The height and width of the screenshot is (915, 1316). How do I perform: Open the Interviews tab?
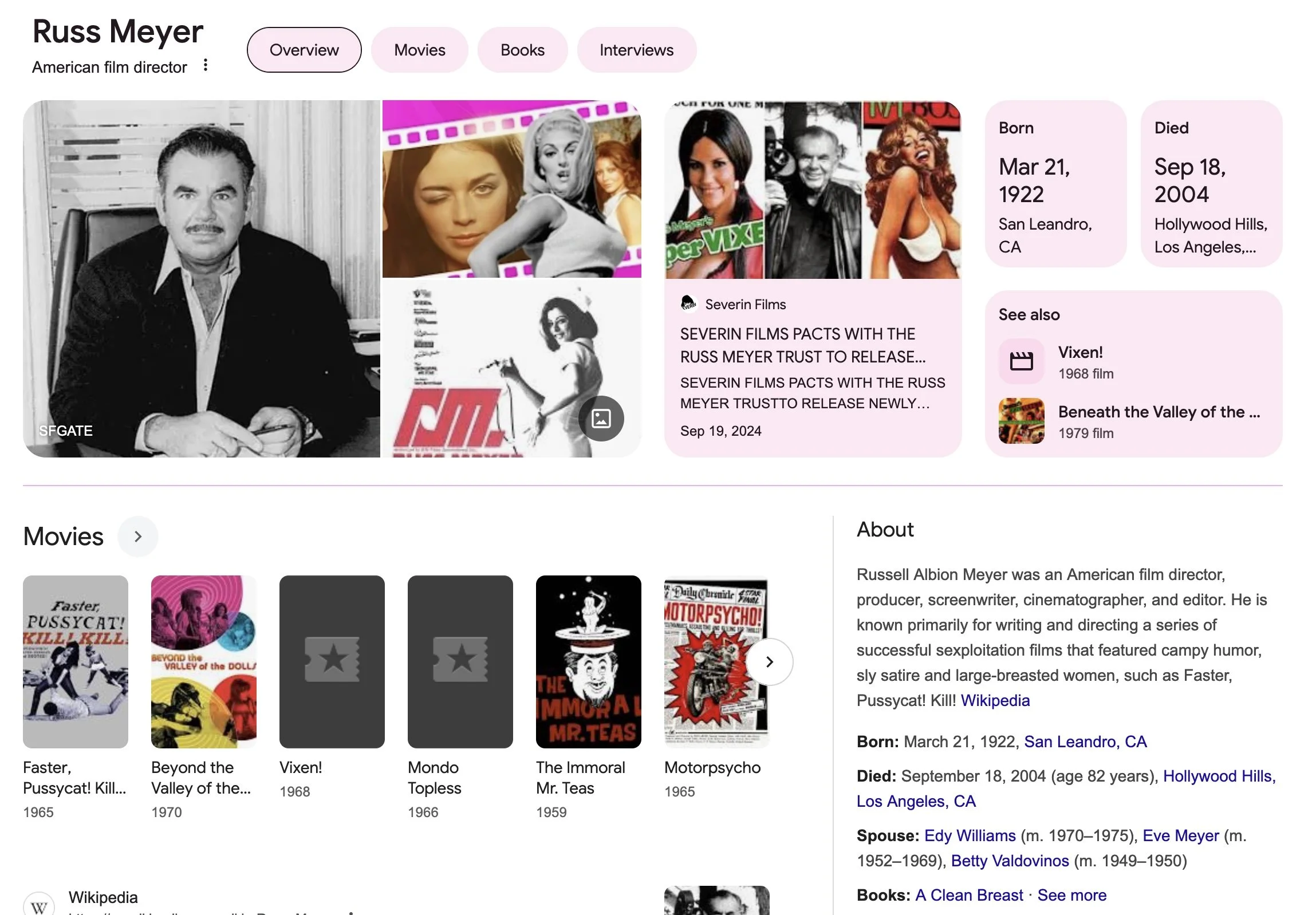coord(636,50)
